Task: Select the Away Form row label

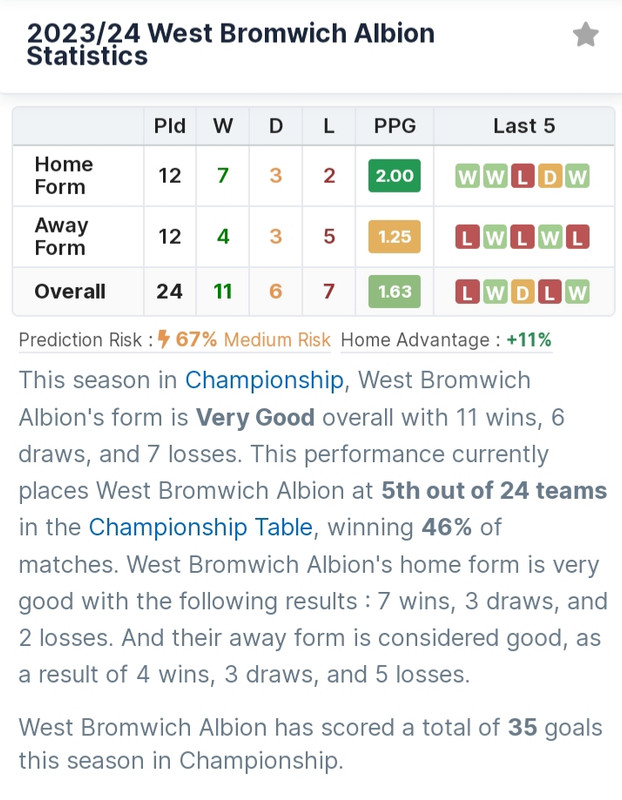Action: pos(61,236)
